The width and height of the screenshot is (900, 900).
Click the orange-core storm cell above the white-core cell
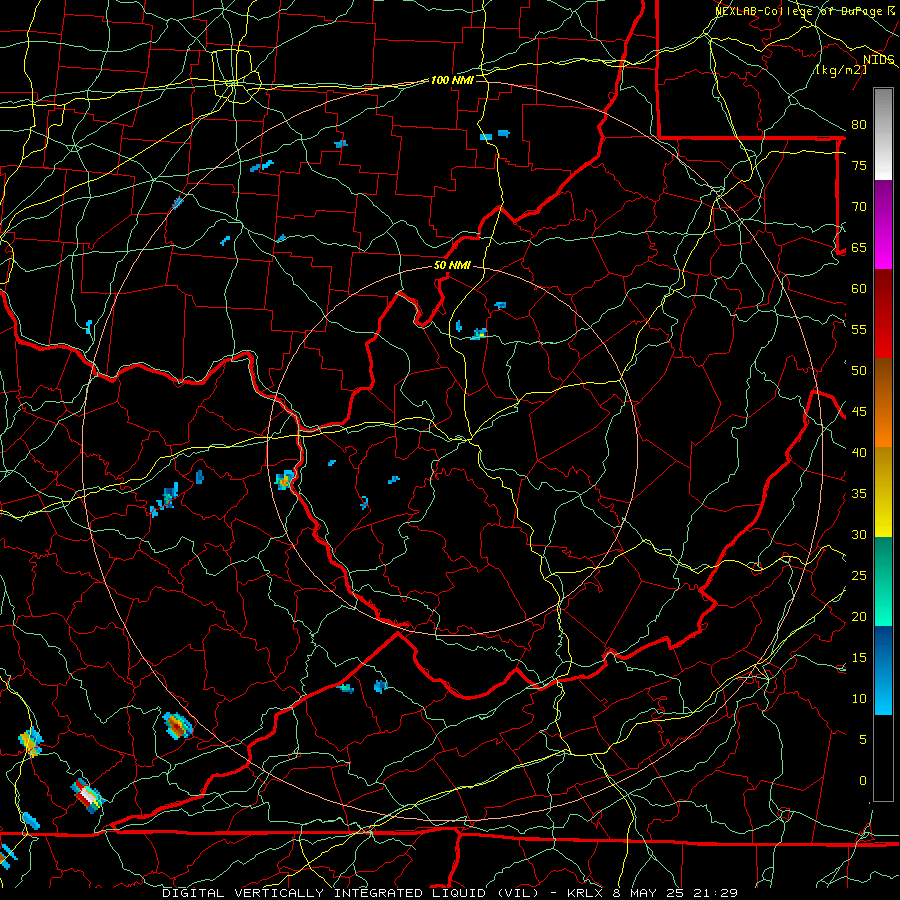177,726
